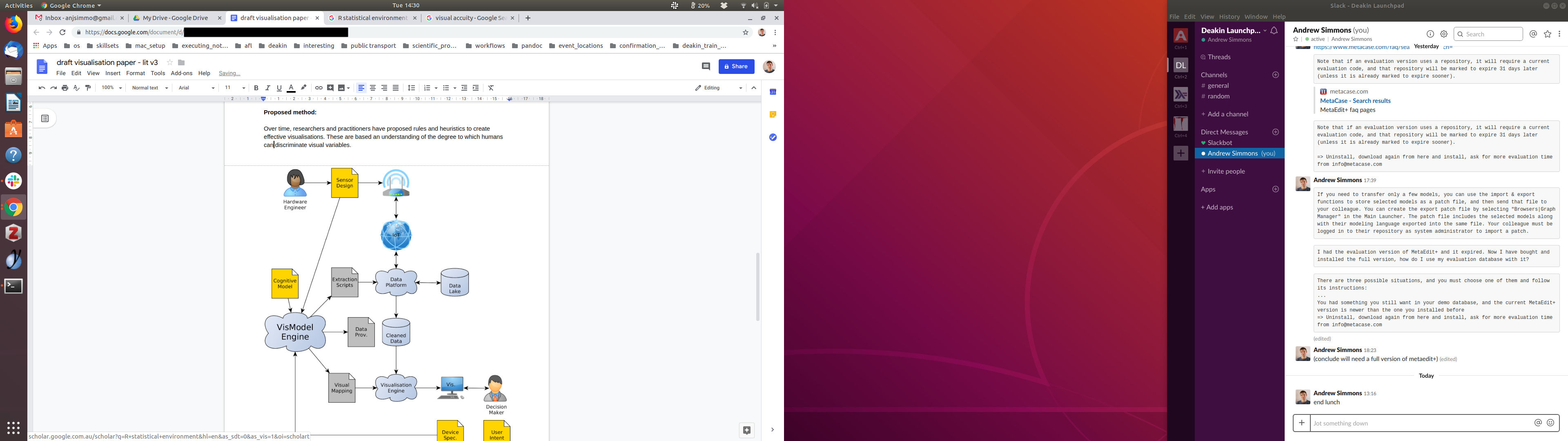
Task: Open the Add-ons menu
Action: (181, 73)
